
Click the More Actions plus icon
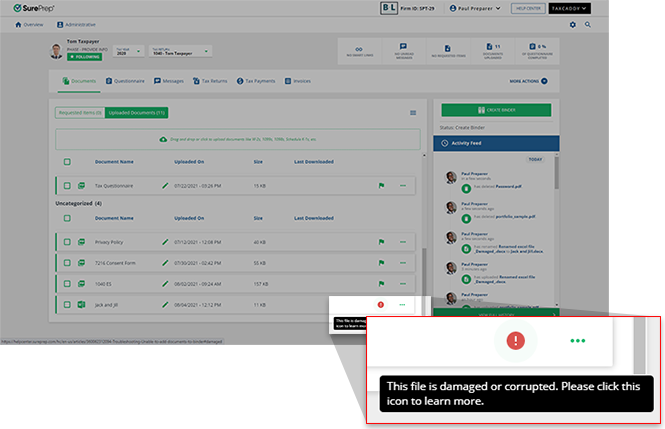[544, 81]
